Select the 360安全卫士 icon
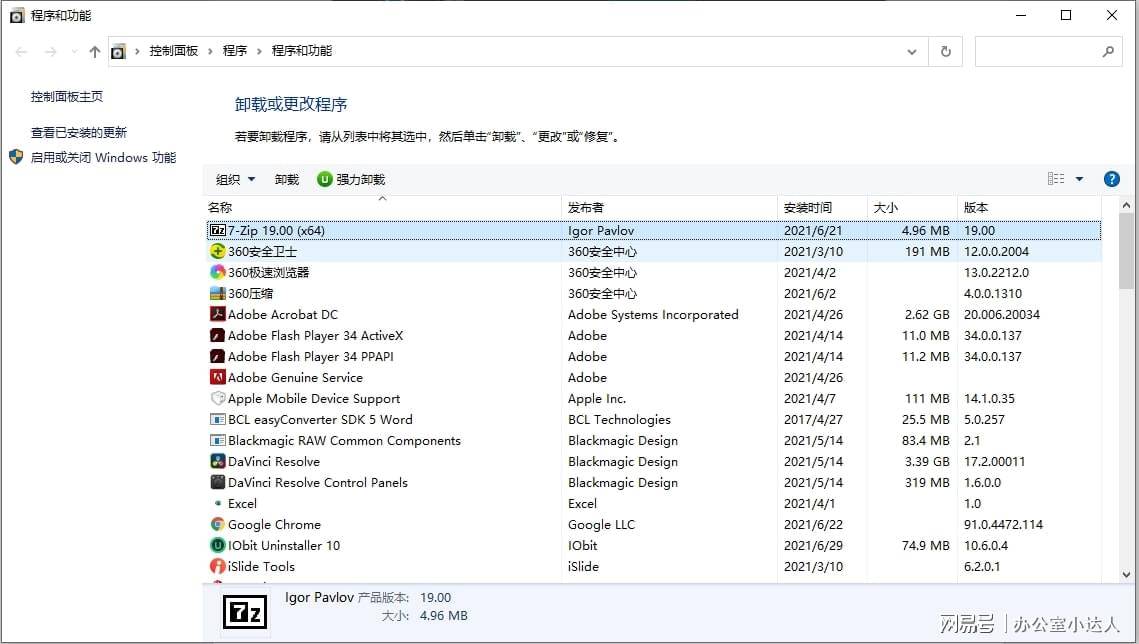The height and width of the screenshot is (644, 1139). (217, 251)
